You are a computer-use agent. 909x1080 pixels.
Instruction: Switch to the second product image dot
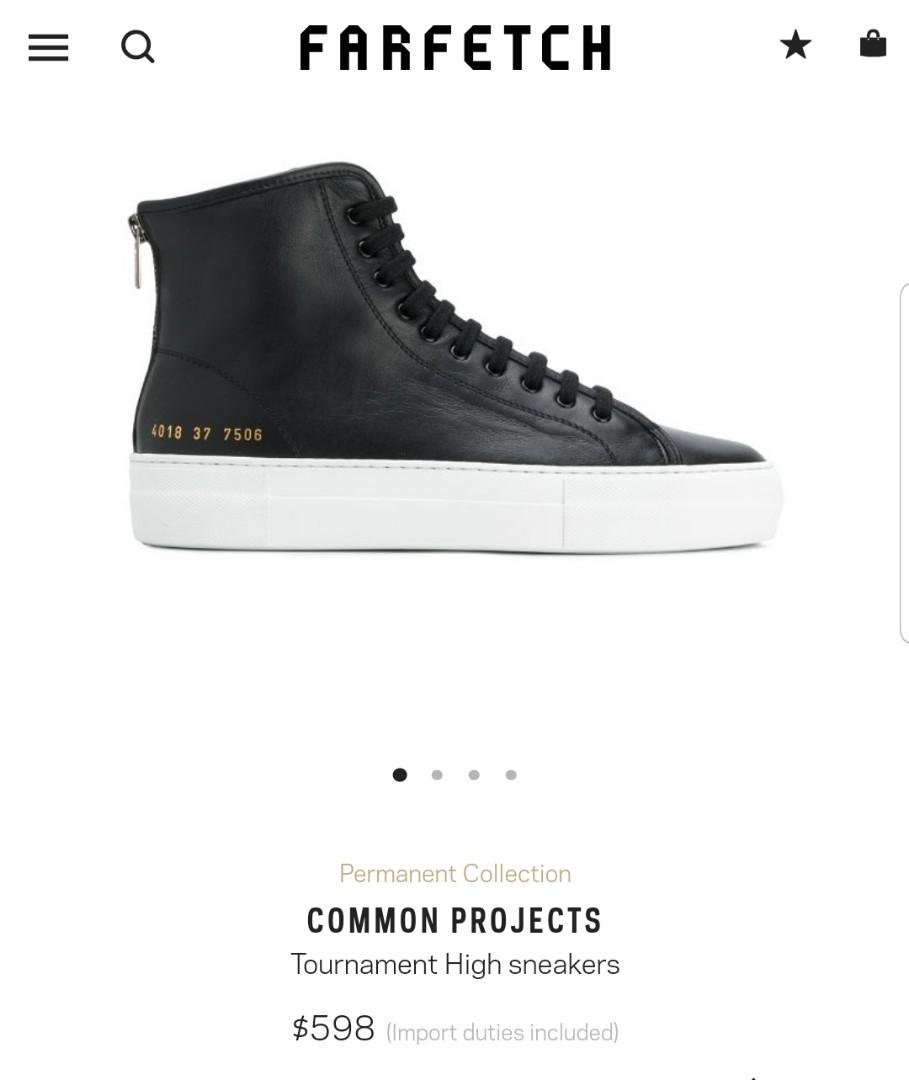pos(437,775)
